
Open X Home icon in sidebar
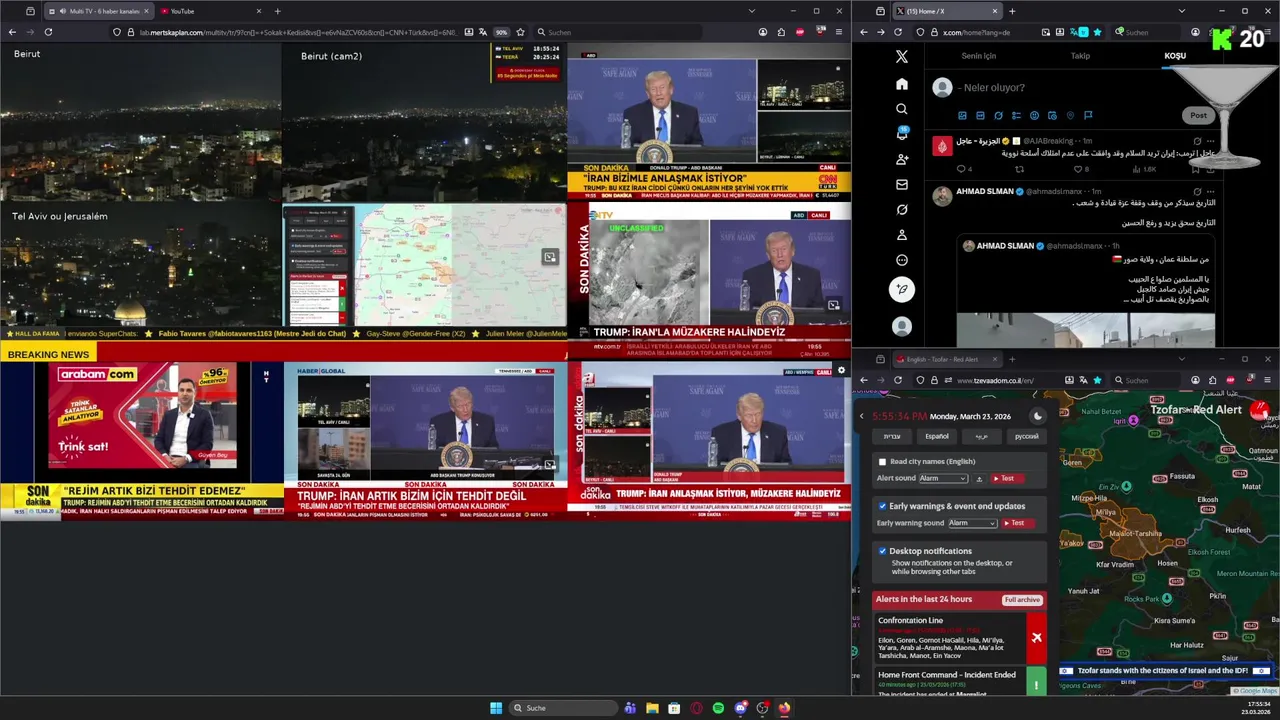coord(902,84)
